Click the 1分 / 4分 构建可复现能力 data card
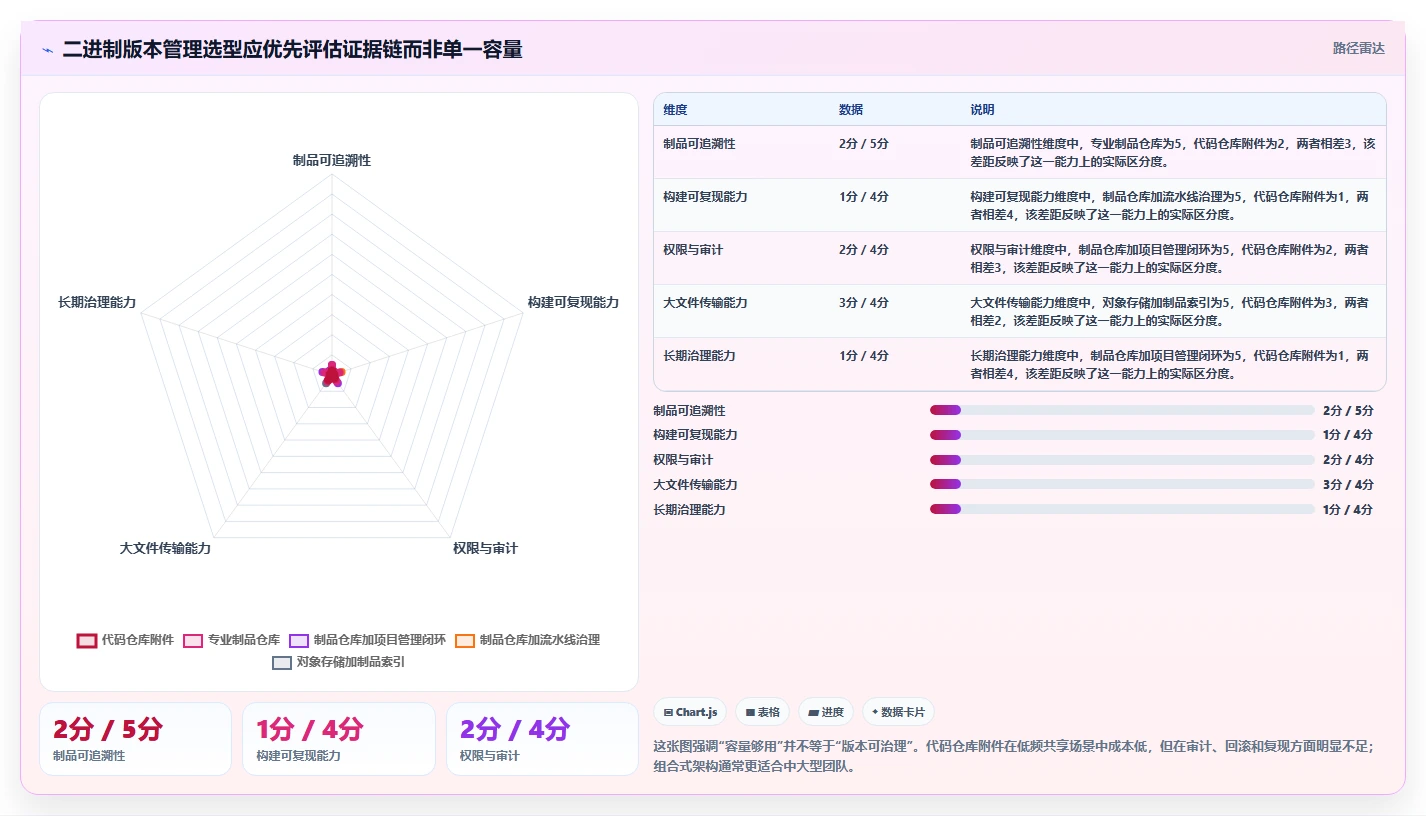This screenshot has width=1426, height=816. pyautogui.click(x=339, y=739)
